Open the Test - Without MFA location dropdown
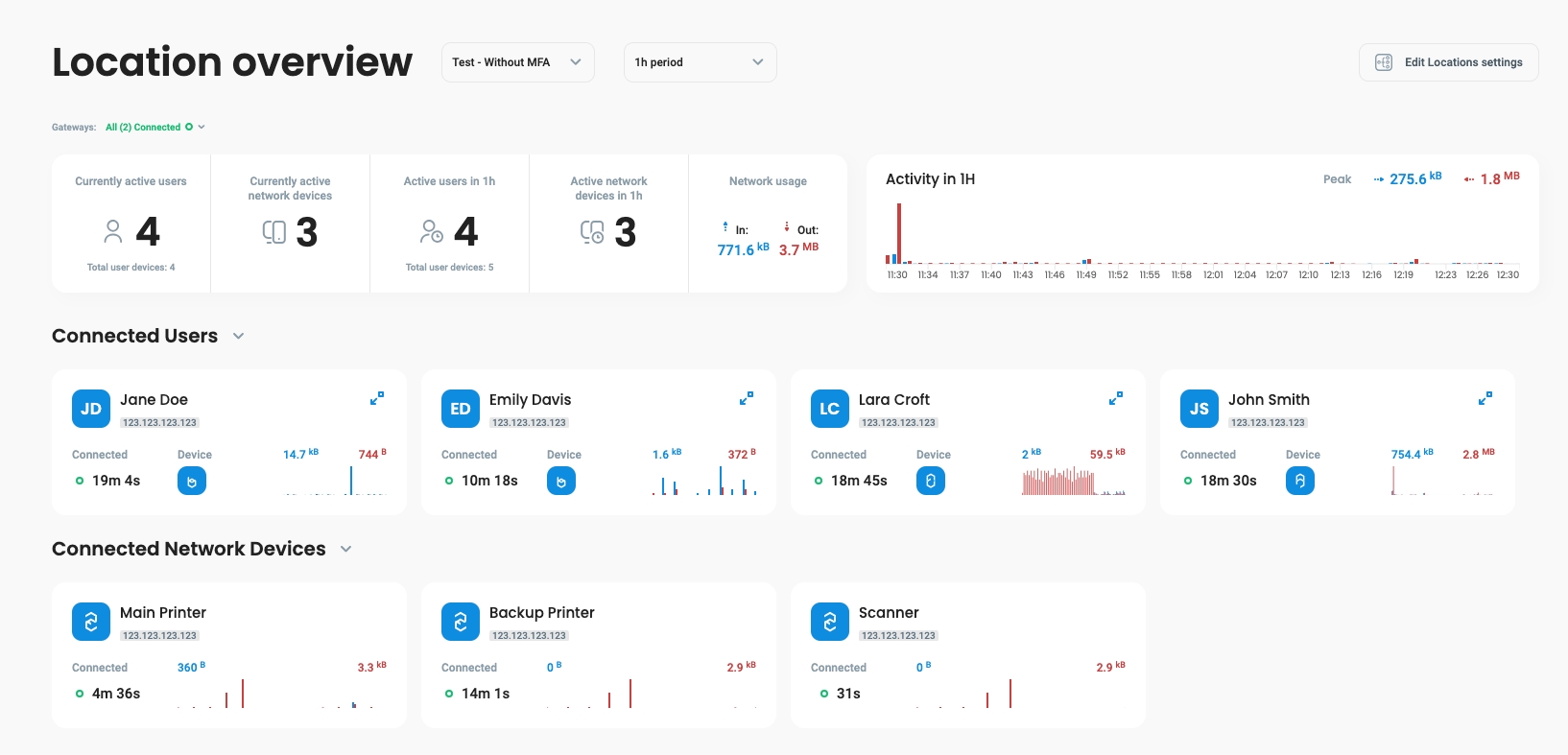The width and height of the screenshot is (1568, 755). pyautogui.click(x=517, y=62)
